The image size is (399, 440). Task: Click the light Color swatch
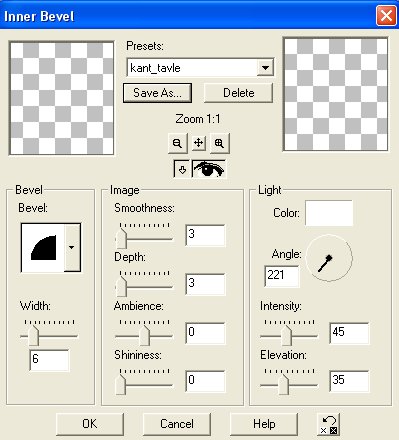click(329, 213)
